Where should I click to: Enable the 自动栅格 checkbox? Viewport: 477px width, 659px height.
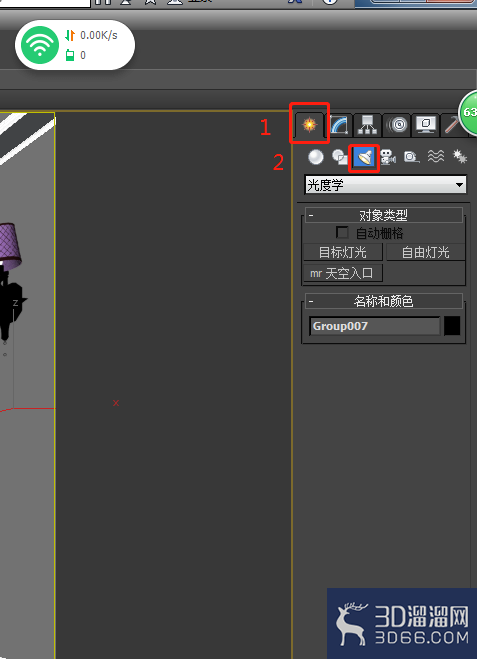(x=342, y=232)
